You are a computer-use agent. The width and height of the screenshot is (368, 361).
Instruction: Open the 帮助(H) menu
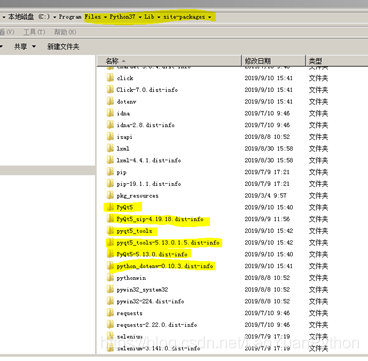click(65, 32)
